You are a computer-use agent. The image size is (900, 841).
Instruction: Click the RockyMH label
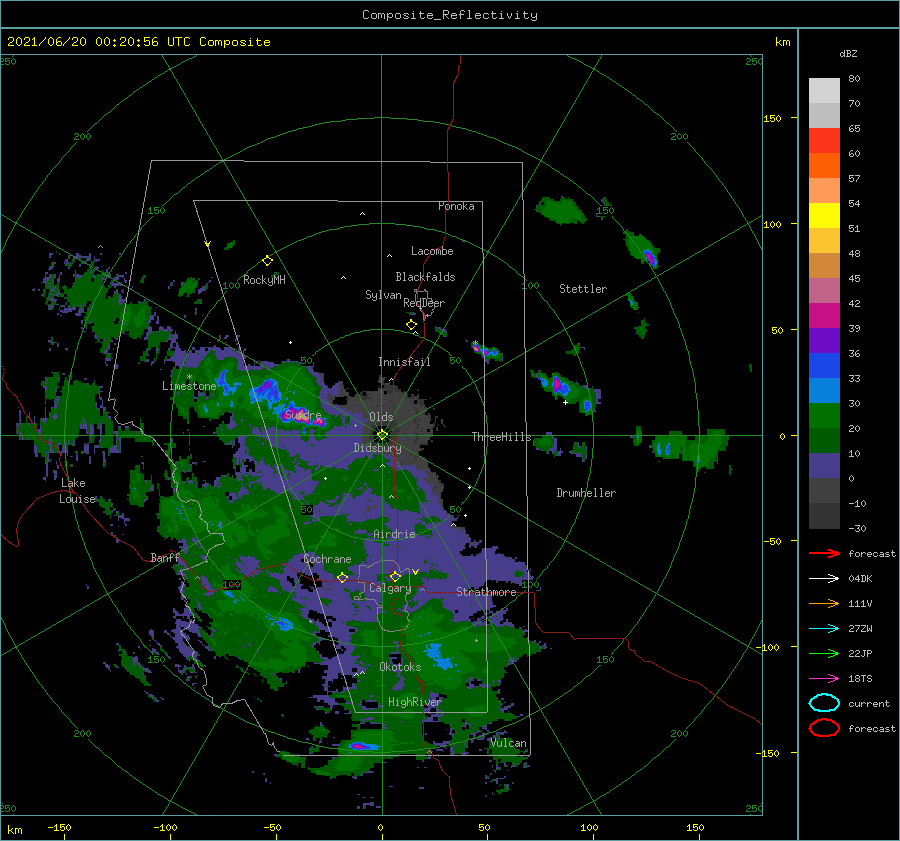pos(264,280)
